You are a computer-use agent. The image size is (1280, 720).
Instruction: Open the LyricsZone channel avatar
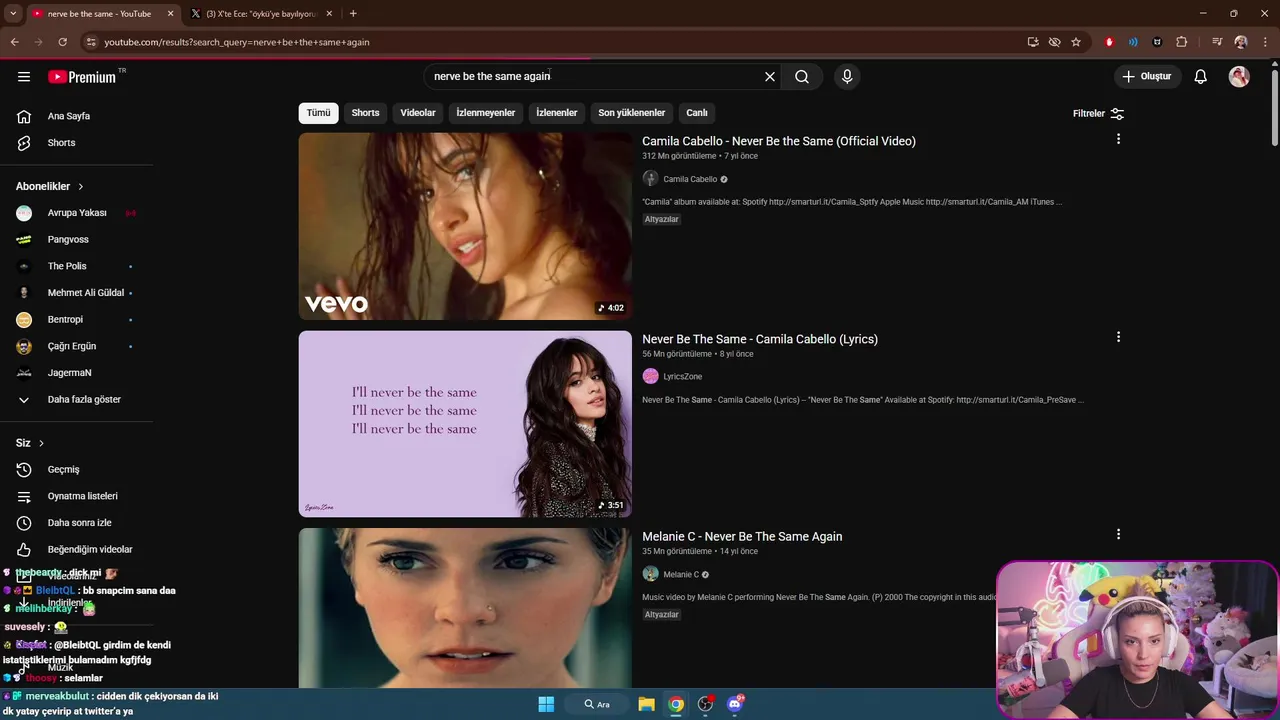pos(650,377)
